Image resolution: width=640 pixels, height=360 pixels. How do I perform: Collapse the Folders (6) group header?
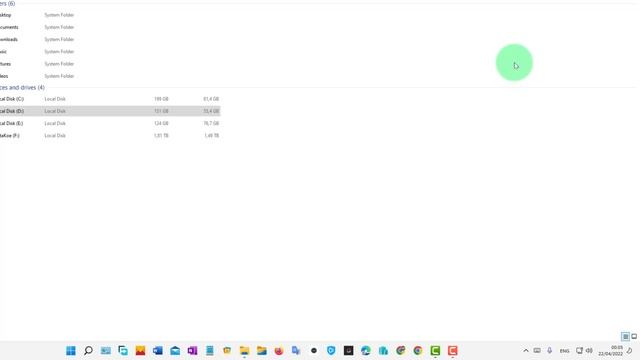click(x=7, y=4)
